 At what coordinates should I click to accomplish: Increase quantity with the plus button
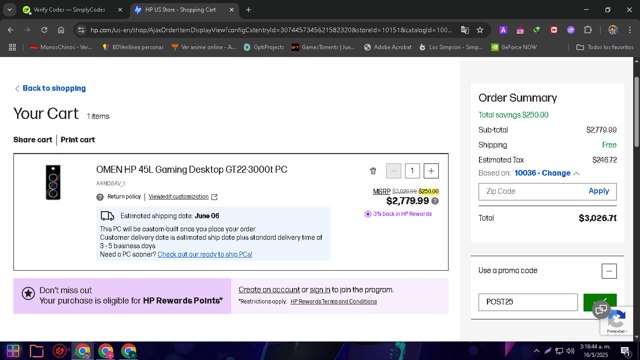point(431,171)
